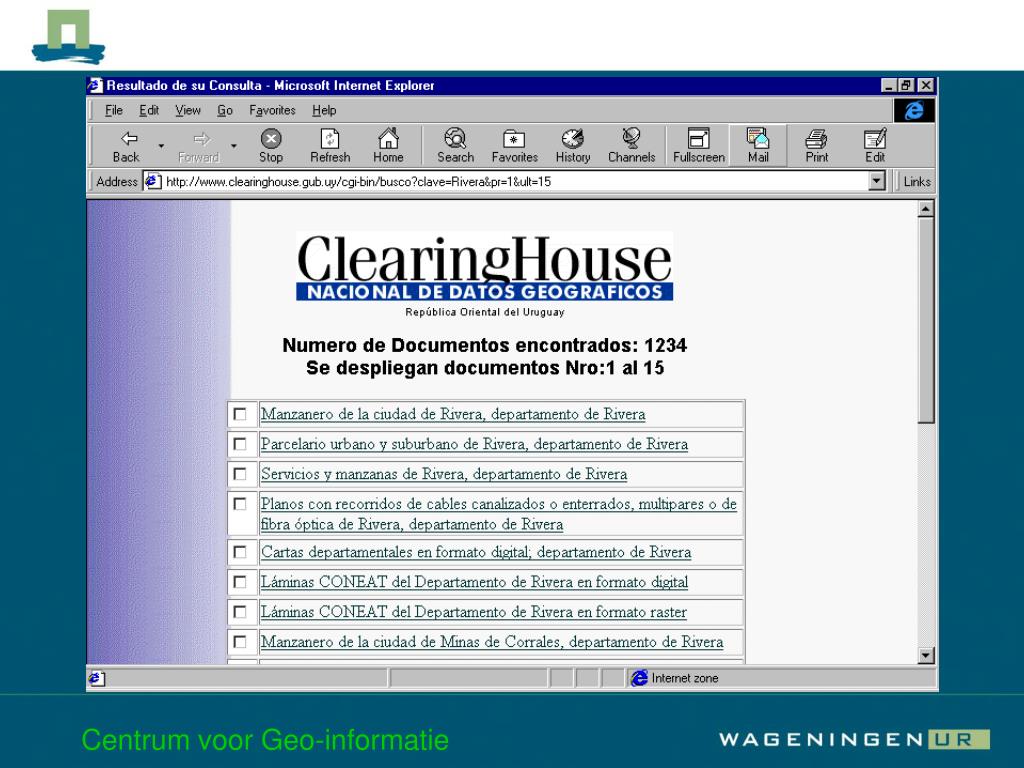Open the Back button history dropdown
Image resolution: width=1024 pixels, height=768 pixels.
point(161,146)
